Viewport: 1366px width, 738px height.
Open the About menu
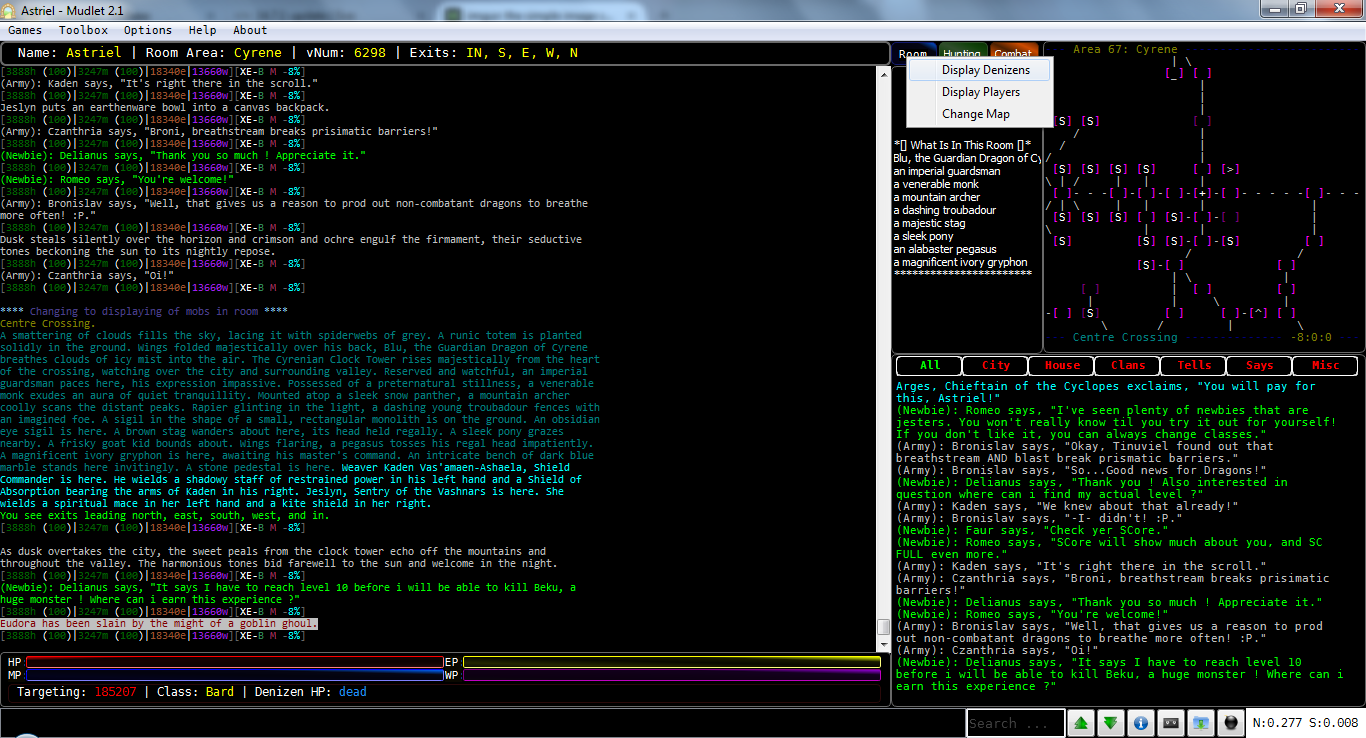click(x=250, y=30)
